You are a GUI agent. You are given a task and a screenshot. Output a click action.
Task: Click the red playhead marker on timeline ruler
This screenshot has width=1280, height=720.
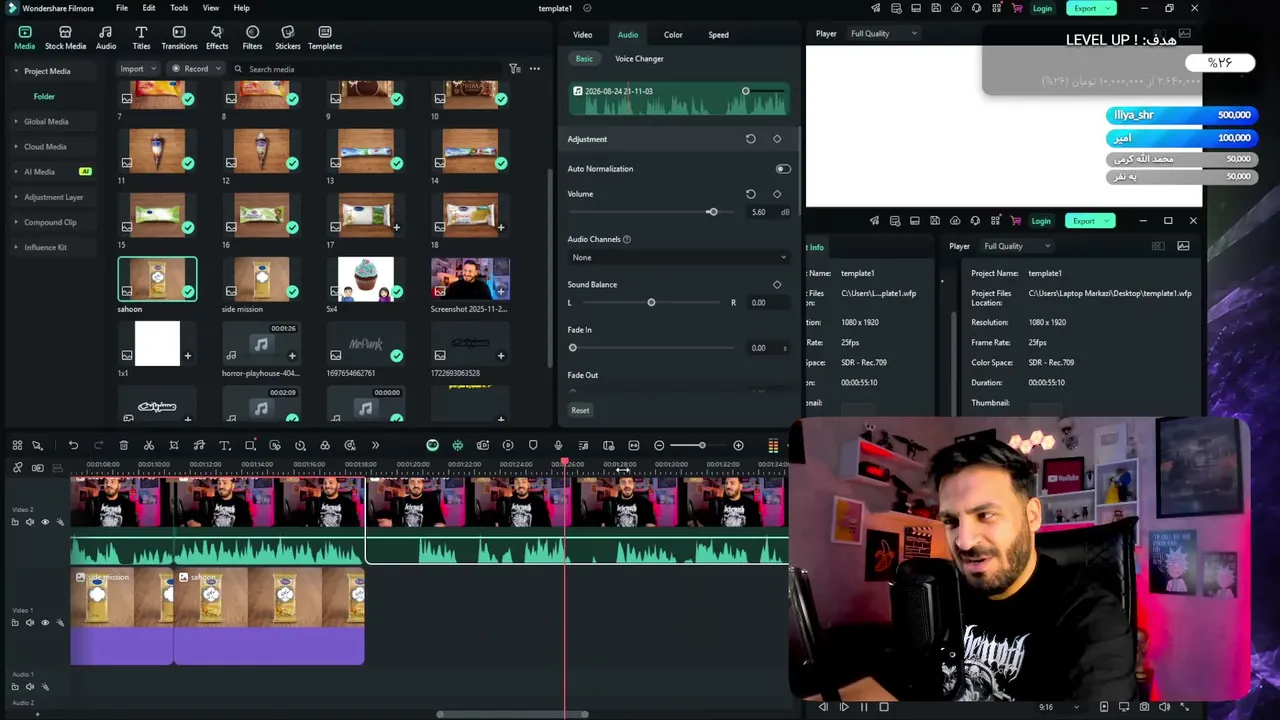[x=565, y=463]
